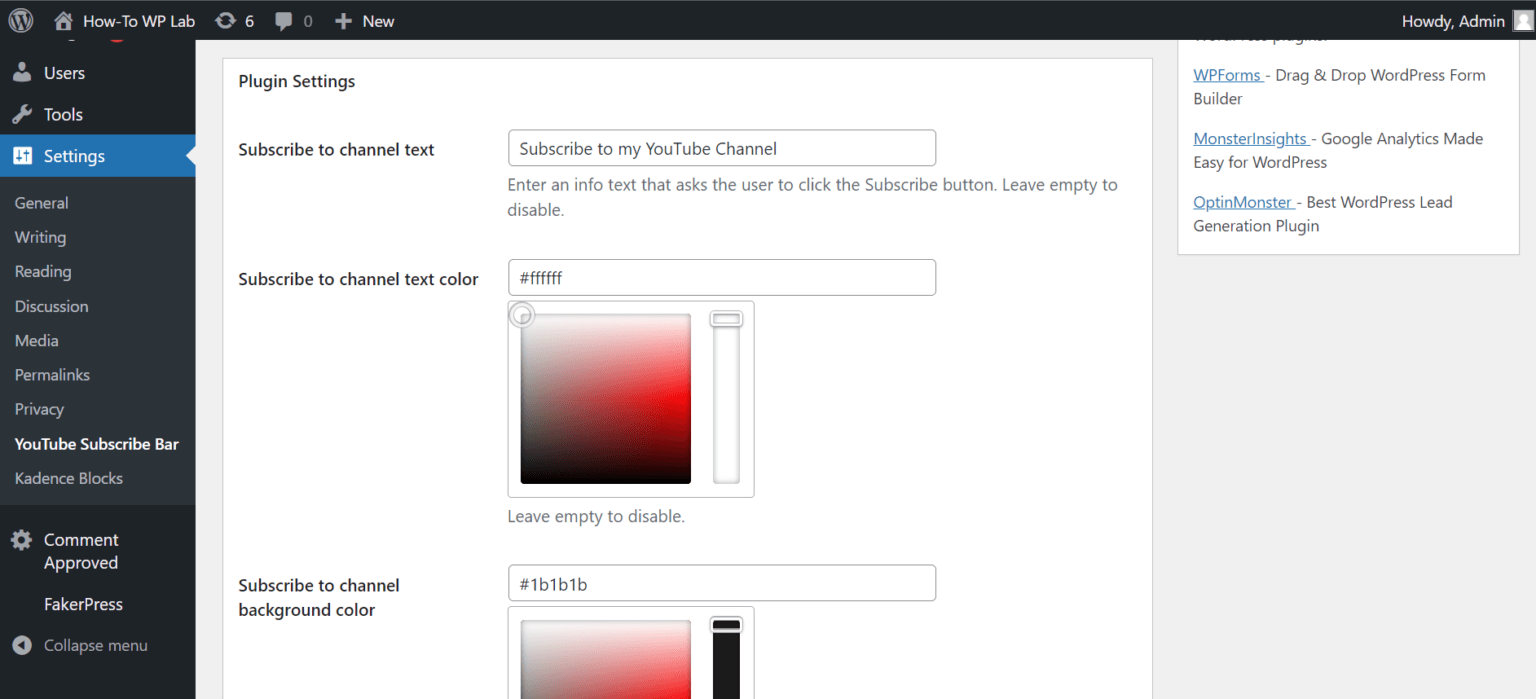The width and height of the screenshot is (1536, 699).
Task: Open General settings
Action: (x=41, y=203)
